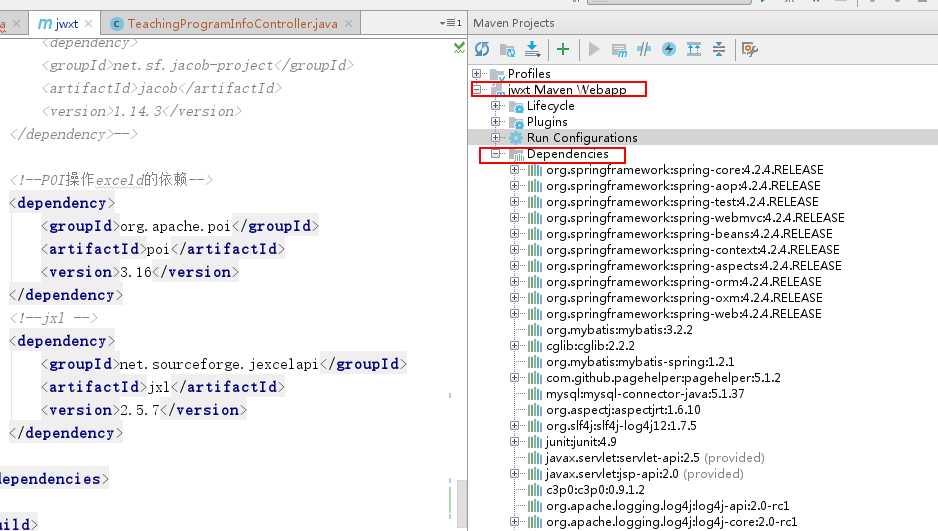Viewport: 938px width, 531px height.
Task: Select spring-test:4.2.4.RELEASE dependency
Action: click(682, 202)
